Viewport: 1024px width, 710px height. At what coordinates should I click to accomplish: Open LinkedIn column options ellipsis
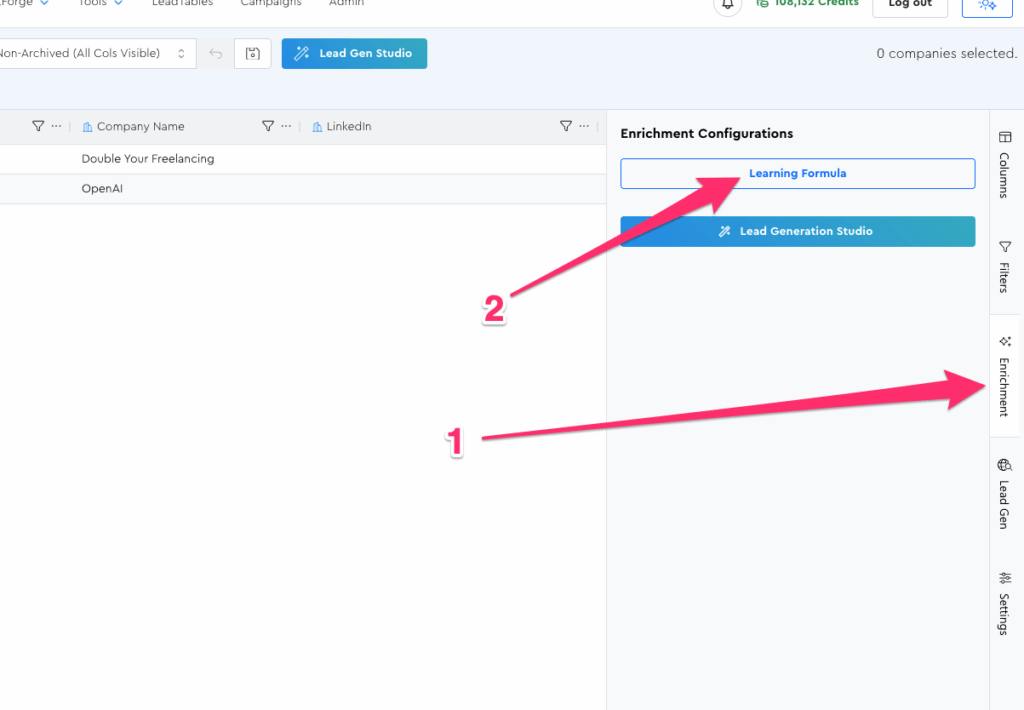coord(584,126)
